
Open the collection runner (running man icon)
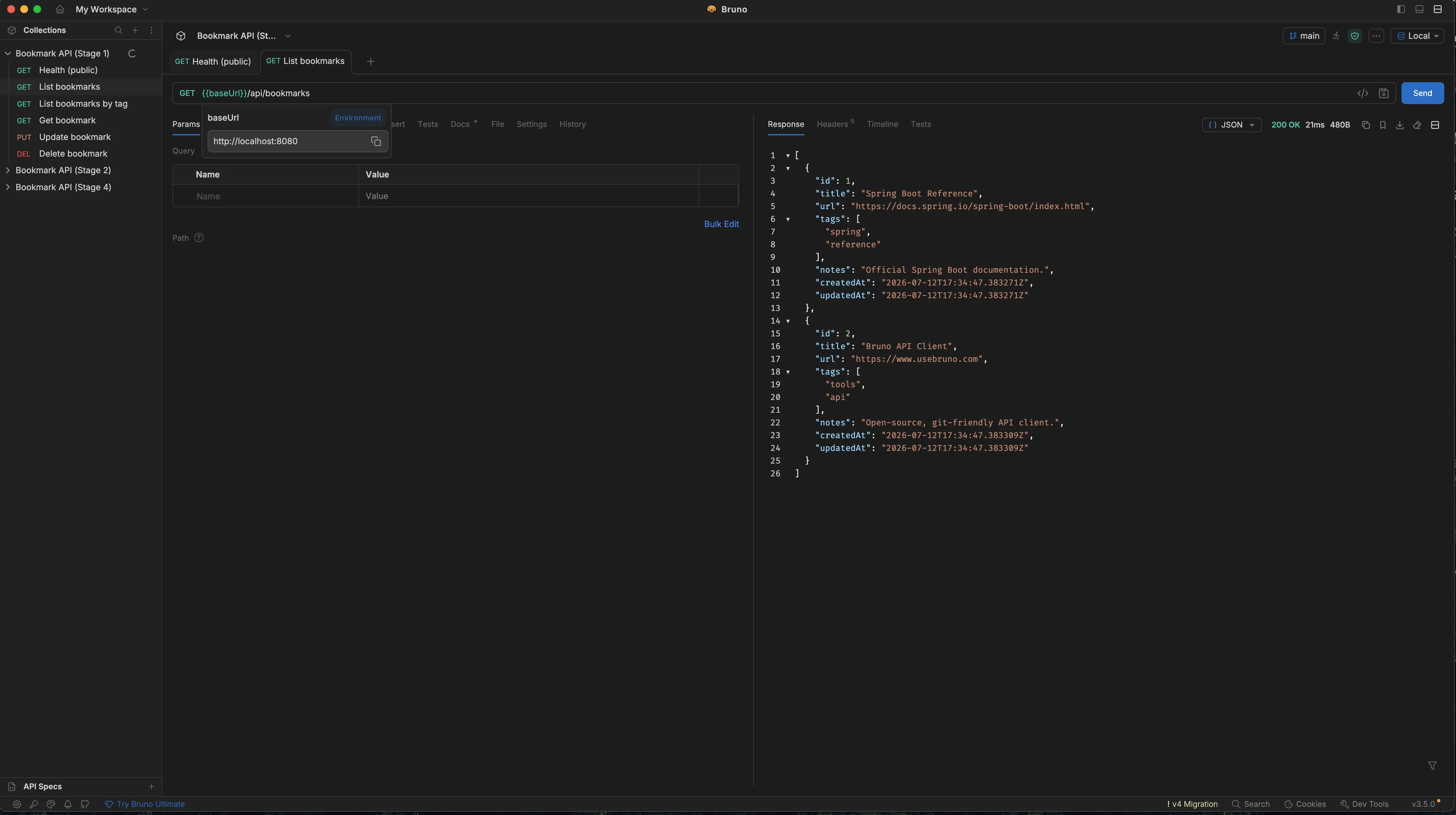click(1336, 36)
